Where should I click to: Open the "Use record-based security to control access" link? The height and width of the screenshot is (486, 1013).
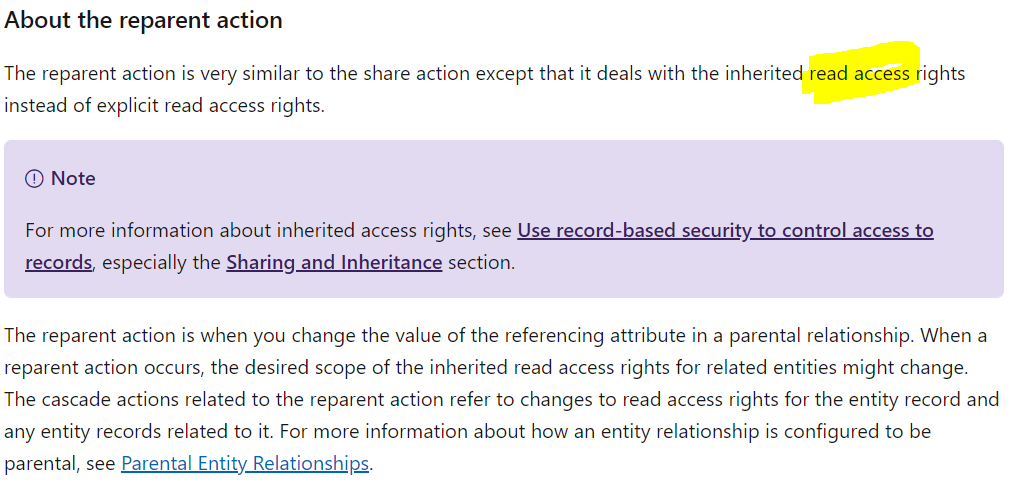pos(725,231)
